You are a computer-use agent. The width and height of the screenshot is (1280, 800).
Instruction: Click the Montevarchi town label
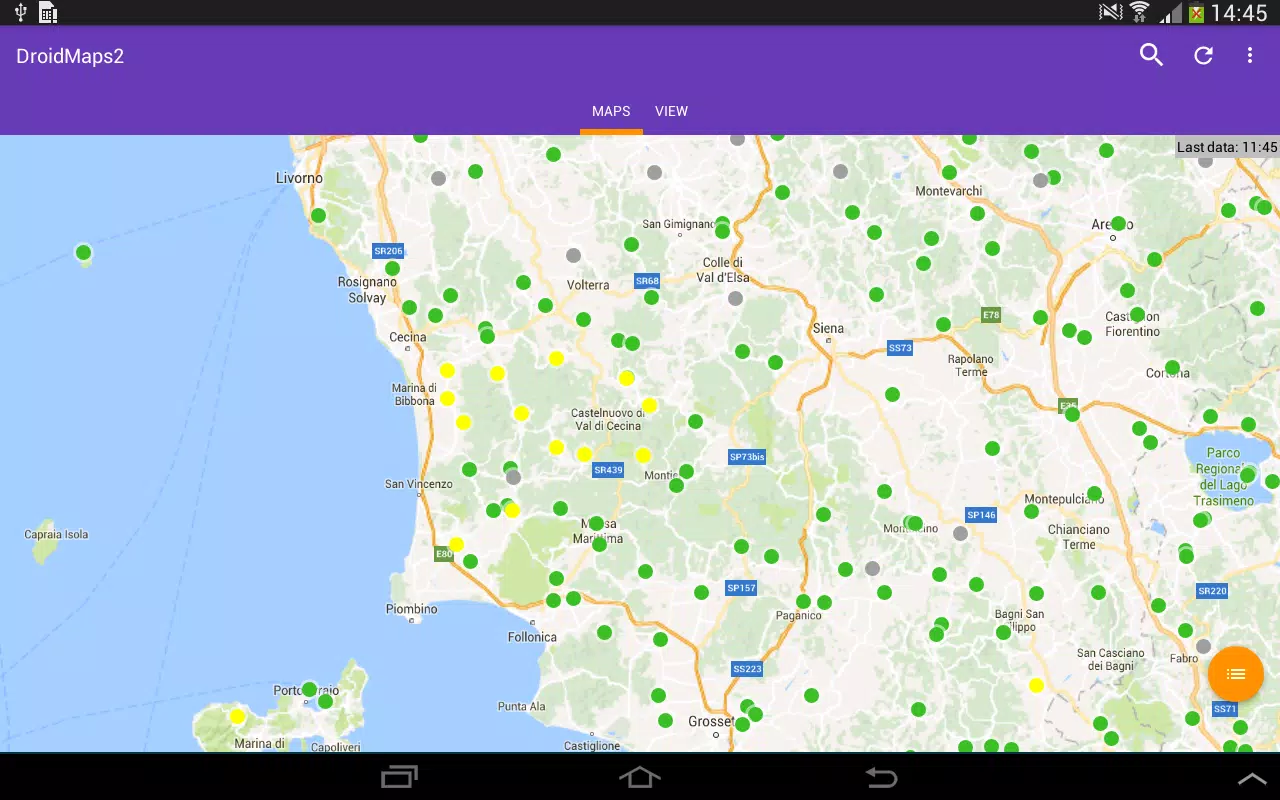(949, 191)
